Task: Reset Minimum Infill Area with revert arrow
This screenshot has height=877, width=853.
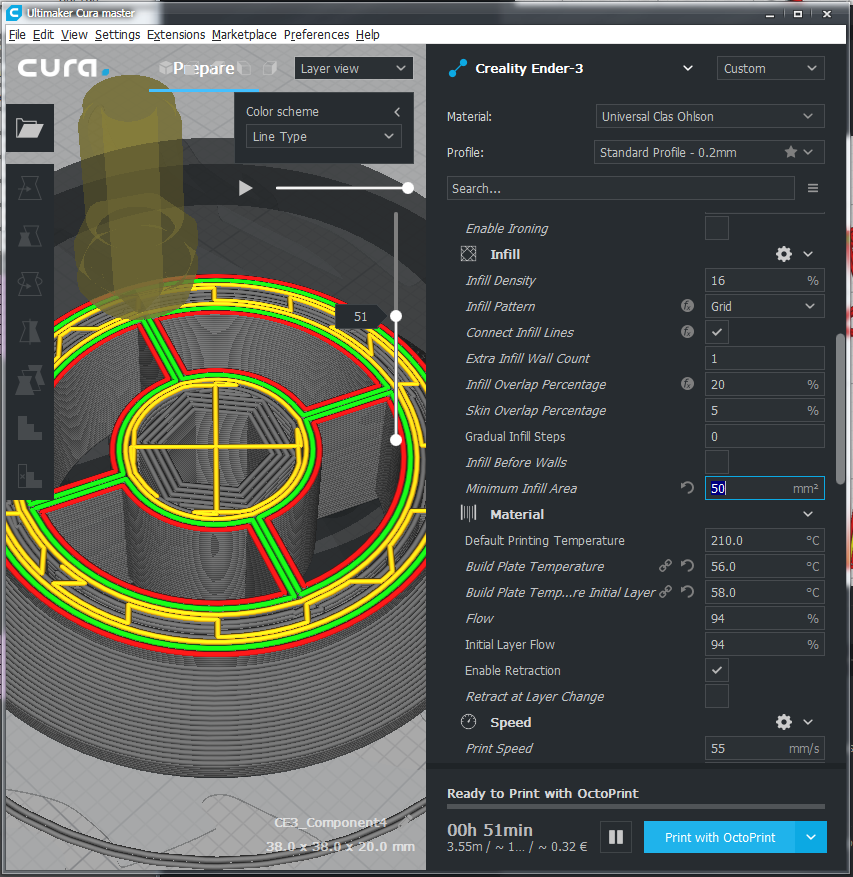Action: point(687,488)
